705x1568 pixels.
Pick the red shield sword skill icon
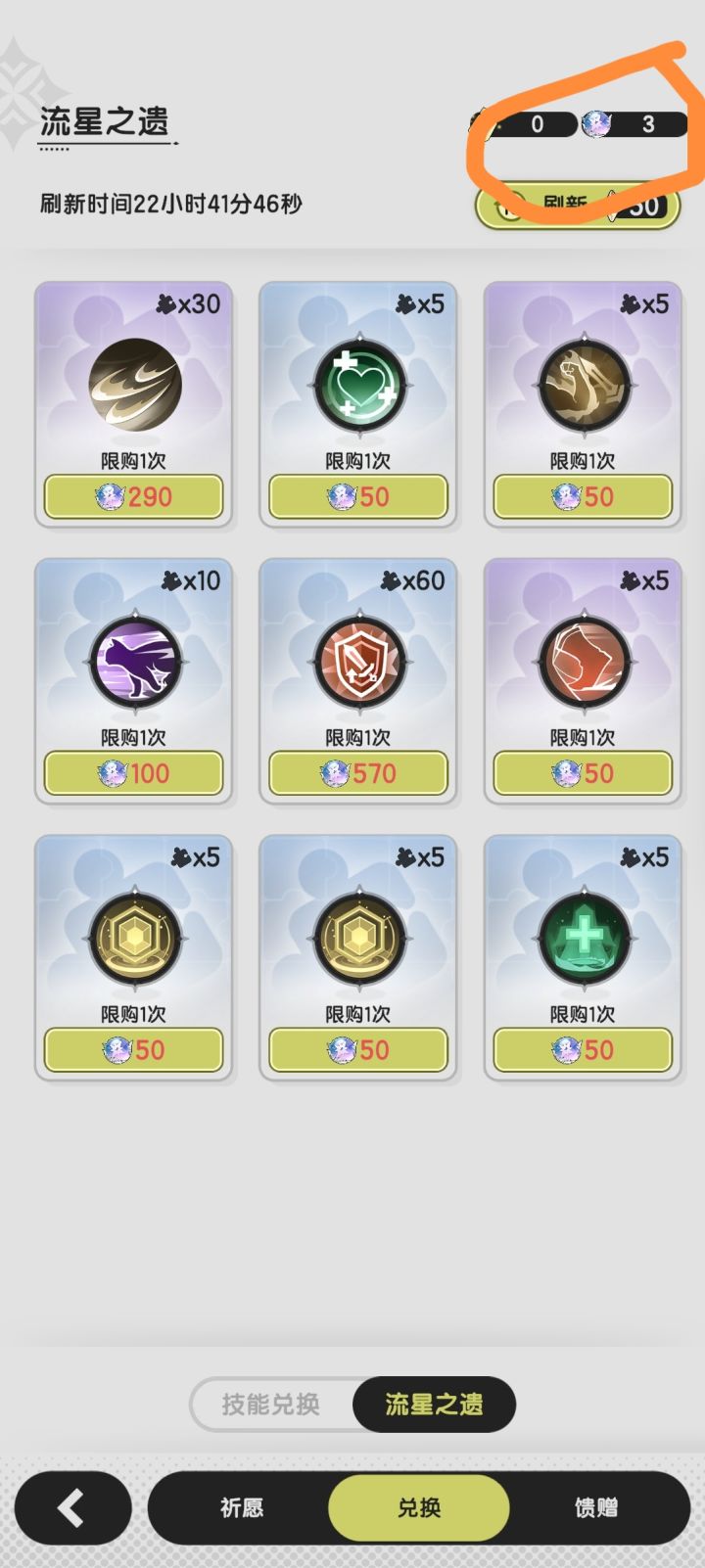(x=359, y=663)
